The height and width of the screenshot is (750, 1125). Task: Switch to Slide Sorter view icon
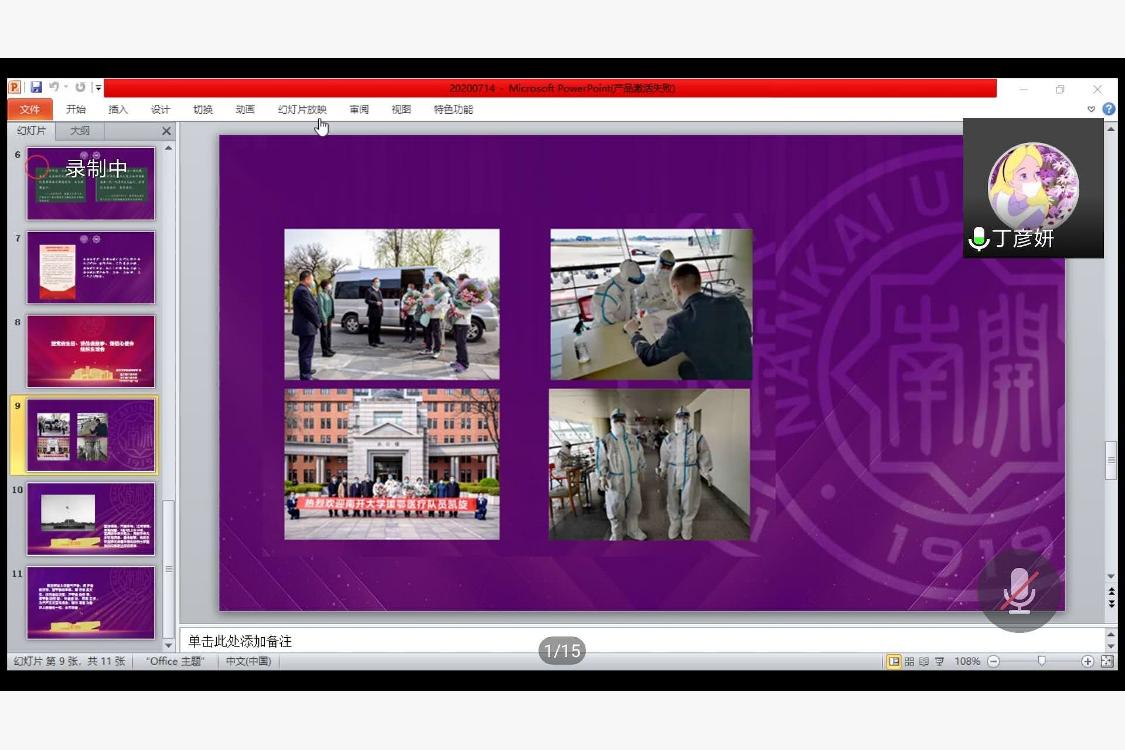point(908,662)
